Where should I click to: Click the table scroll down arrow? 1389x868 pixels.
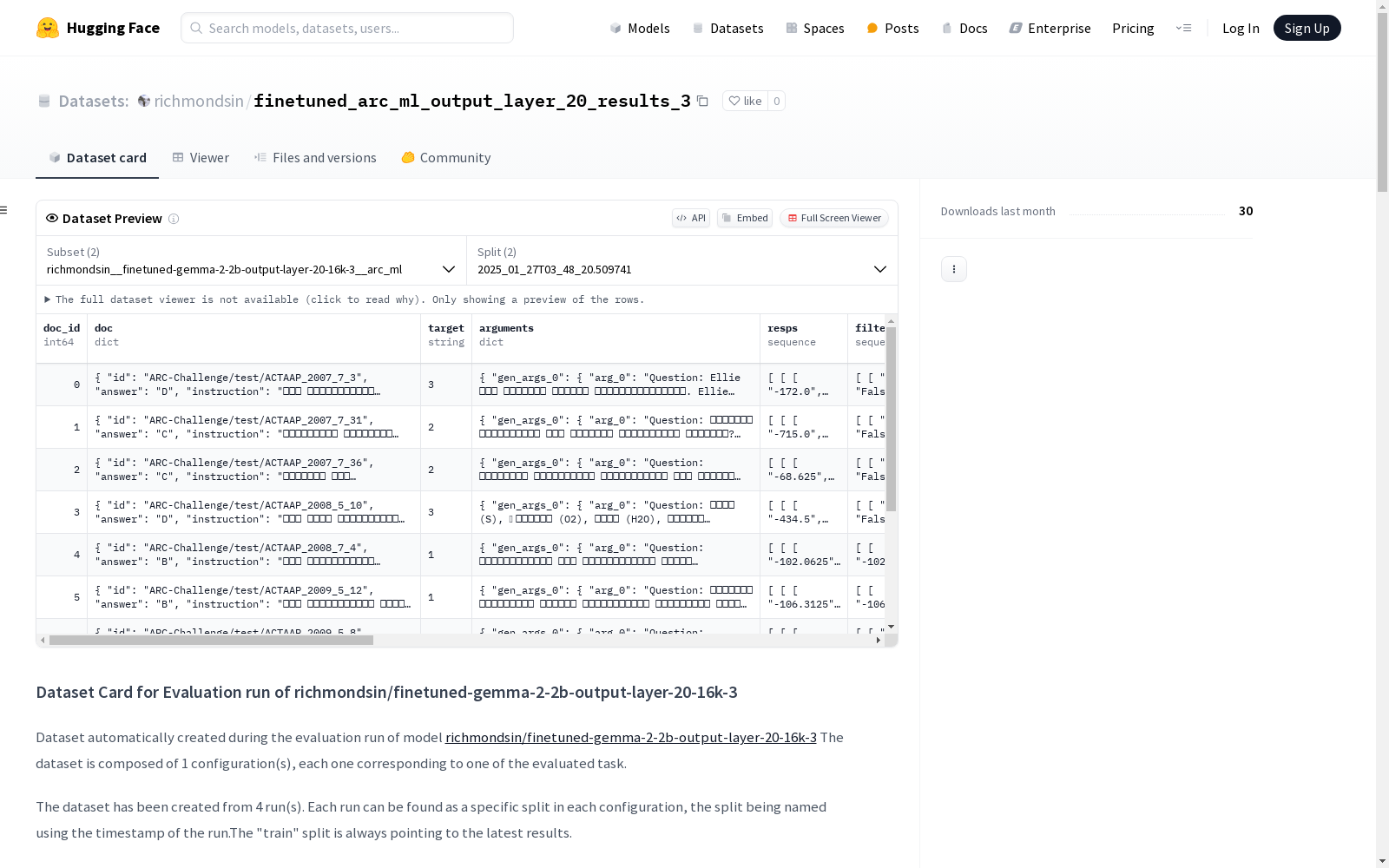tap(891, 627)
